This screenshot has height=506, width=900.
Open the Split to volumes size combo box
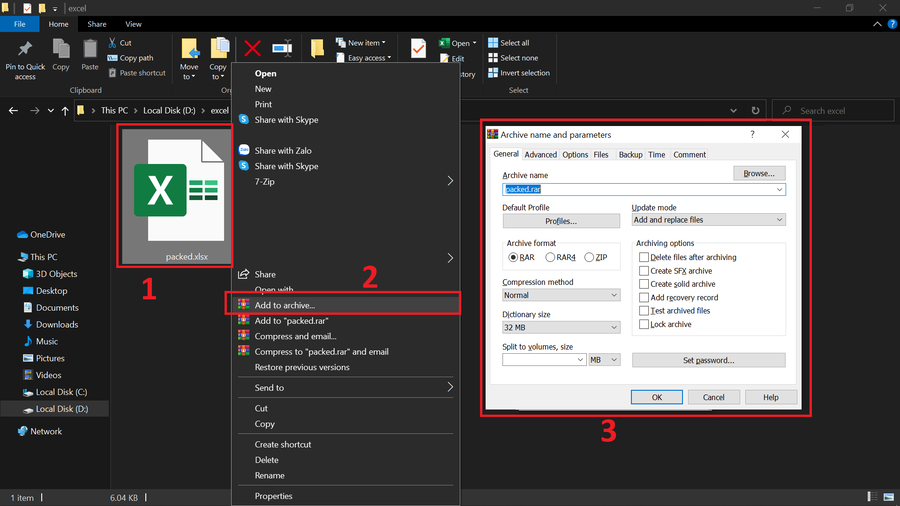[x=544, y=360]
